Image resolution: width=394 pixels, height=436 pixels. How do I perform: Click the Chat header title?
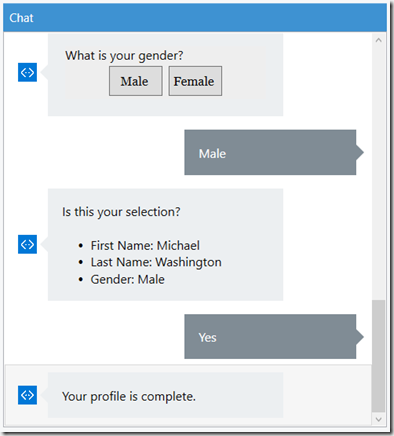coord(21,18)
